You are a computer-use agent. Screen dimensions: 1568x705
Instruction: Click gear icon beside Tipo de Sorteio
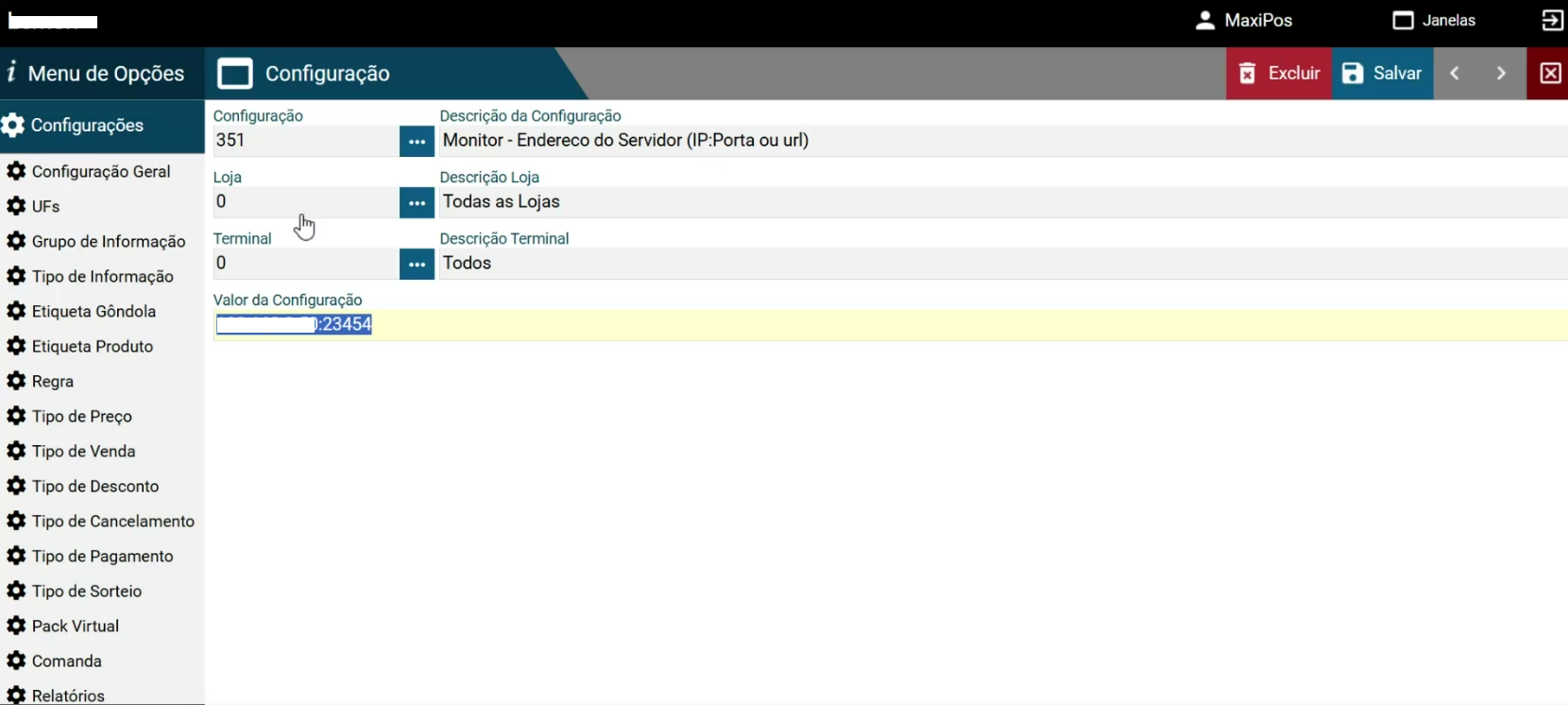(x=16, y=591)
